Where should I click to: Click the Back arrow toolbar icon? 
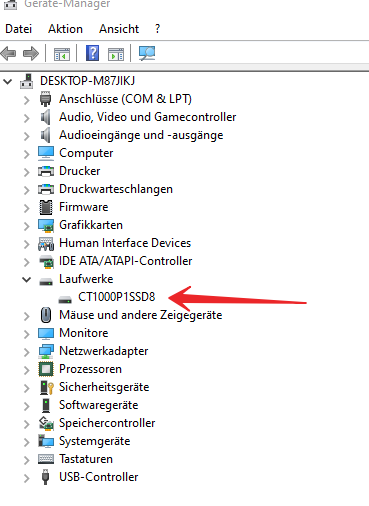pos(8,53)
